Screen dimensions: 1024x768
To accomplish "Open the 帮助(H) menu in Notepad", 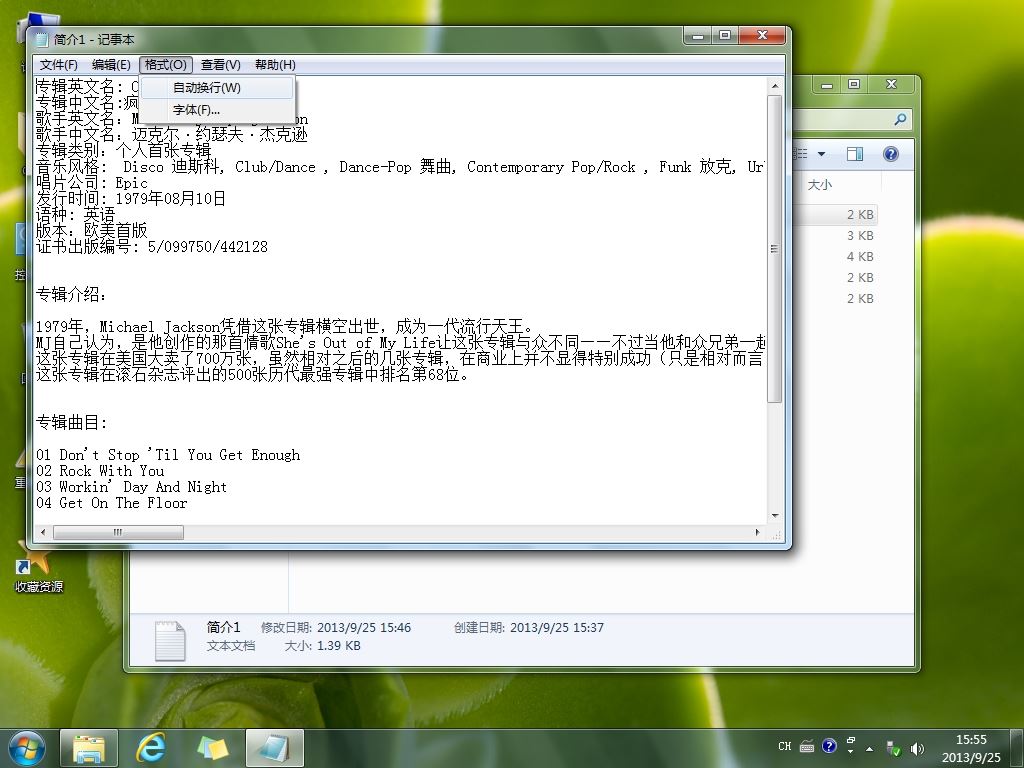I will point(275,65).
